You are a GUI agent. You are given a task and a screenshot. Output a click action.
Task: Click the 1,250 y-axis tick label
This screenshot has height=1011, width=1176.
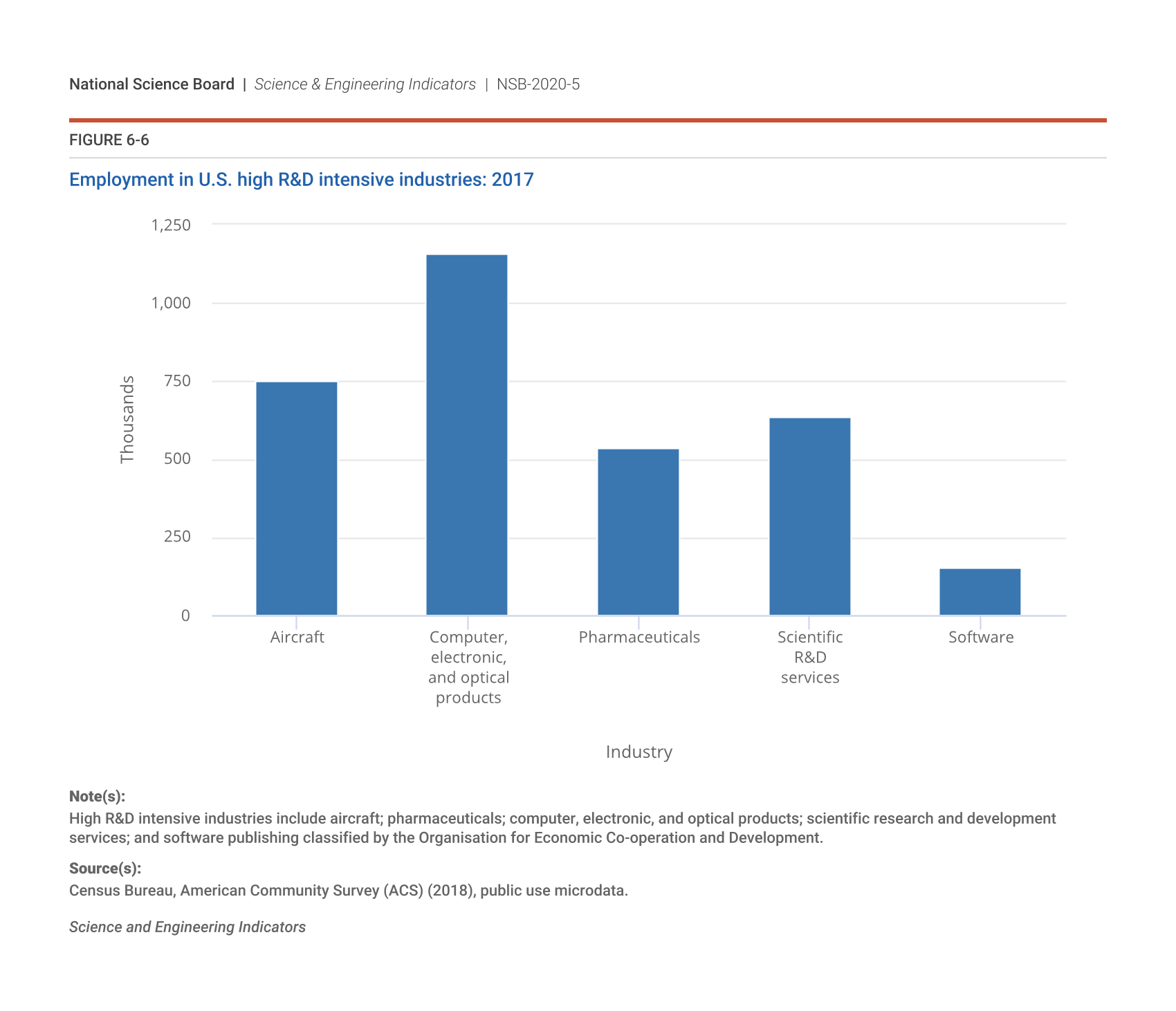pos(171,225)
